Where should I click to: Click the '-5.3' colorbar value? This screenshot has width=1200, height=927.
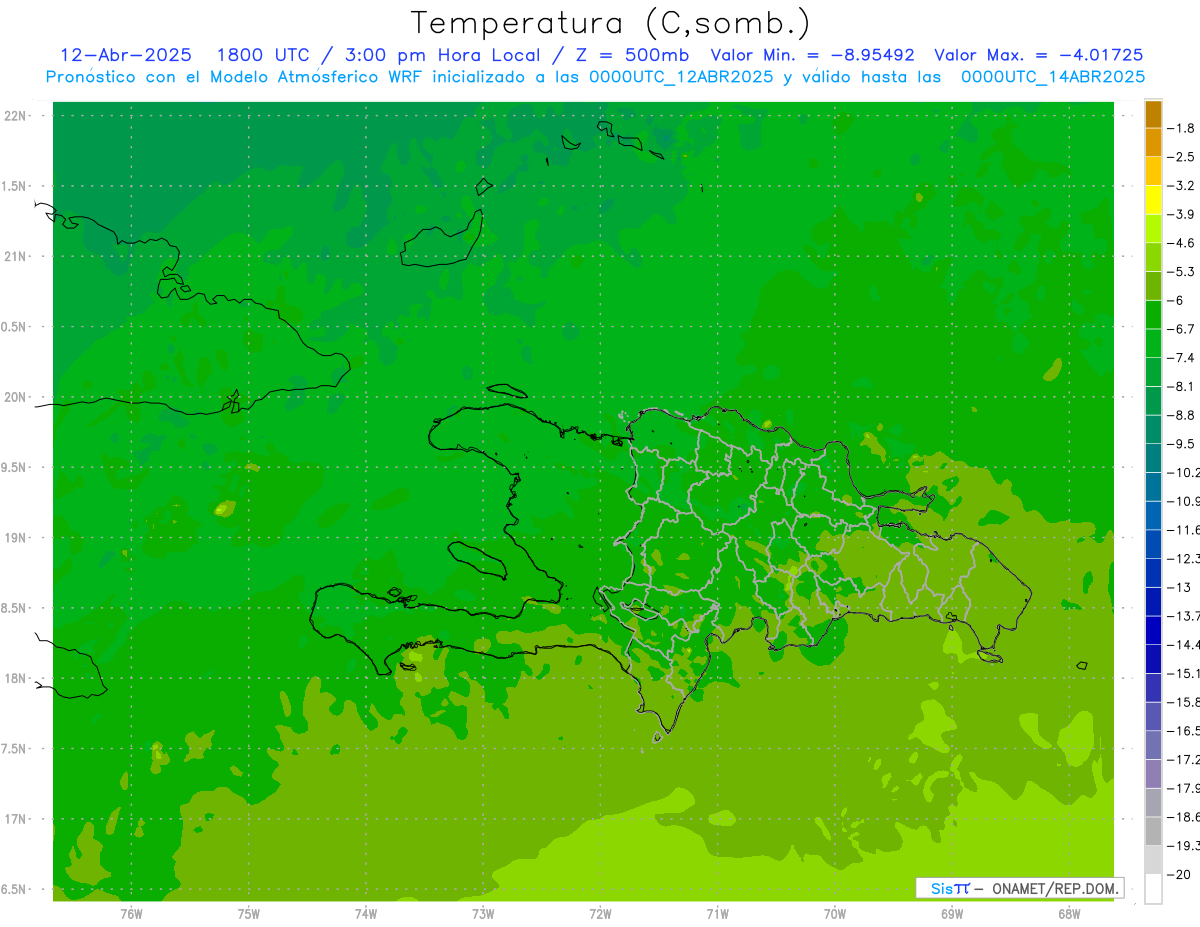coord(1181,272)
